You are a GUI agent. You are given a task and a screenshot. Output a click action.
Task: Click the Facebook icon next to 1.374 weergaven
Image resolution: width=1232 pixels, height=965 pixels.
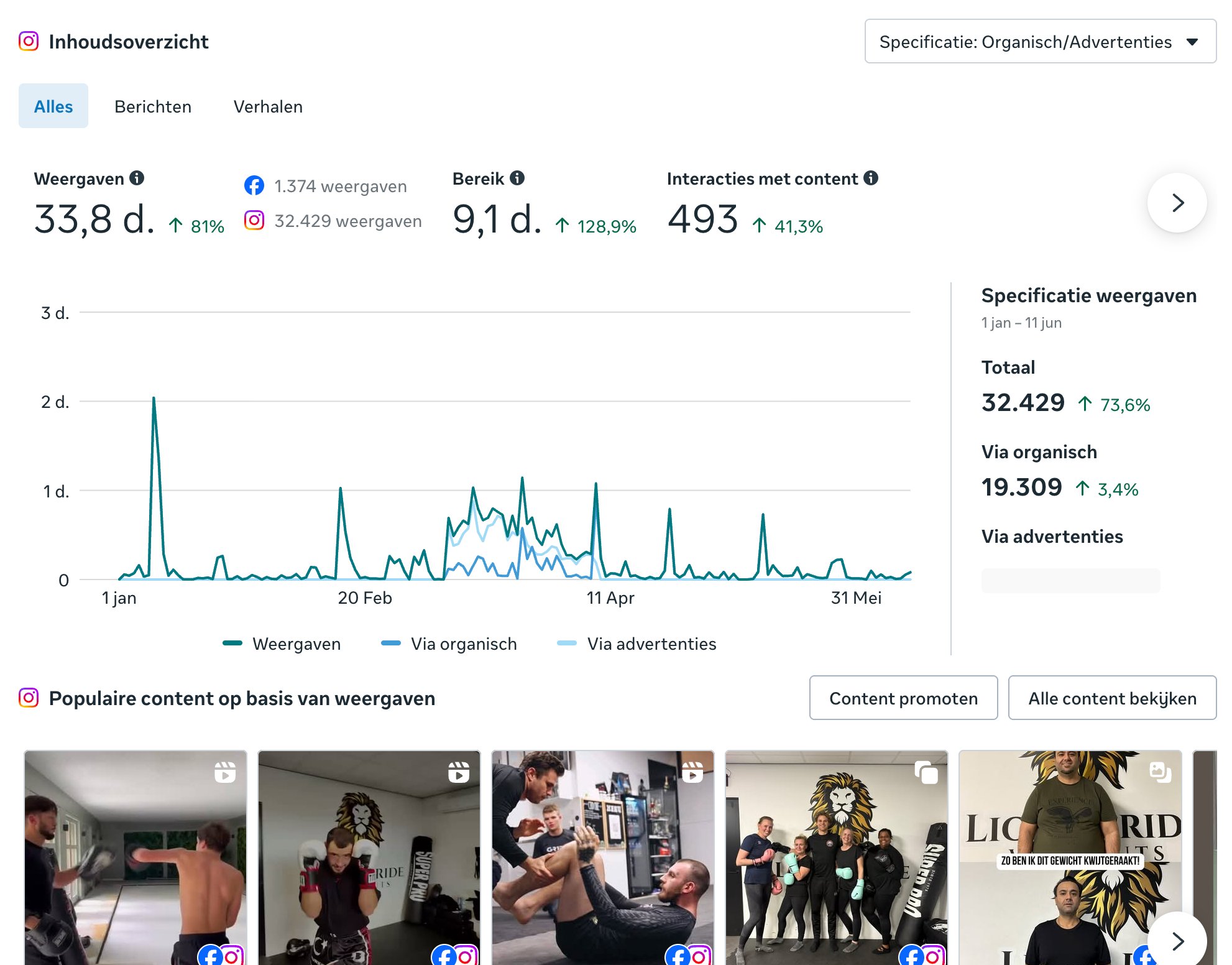pos(254,185)
